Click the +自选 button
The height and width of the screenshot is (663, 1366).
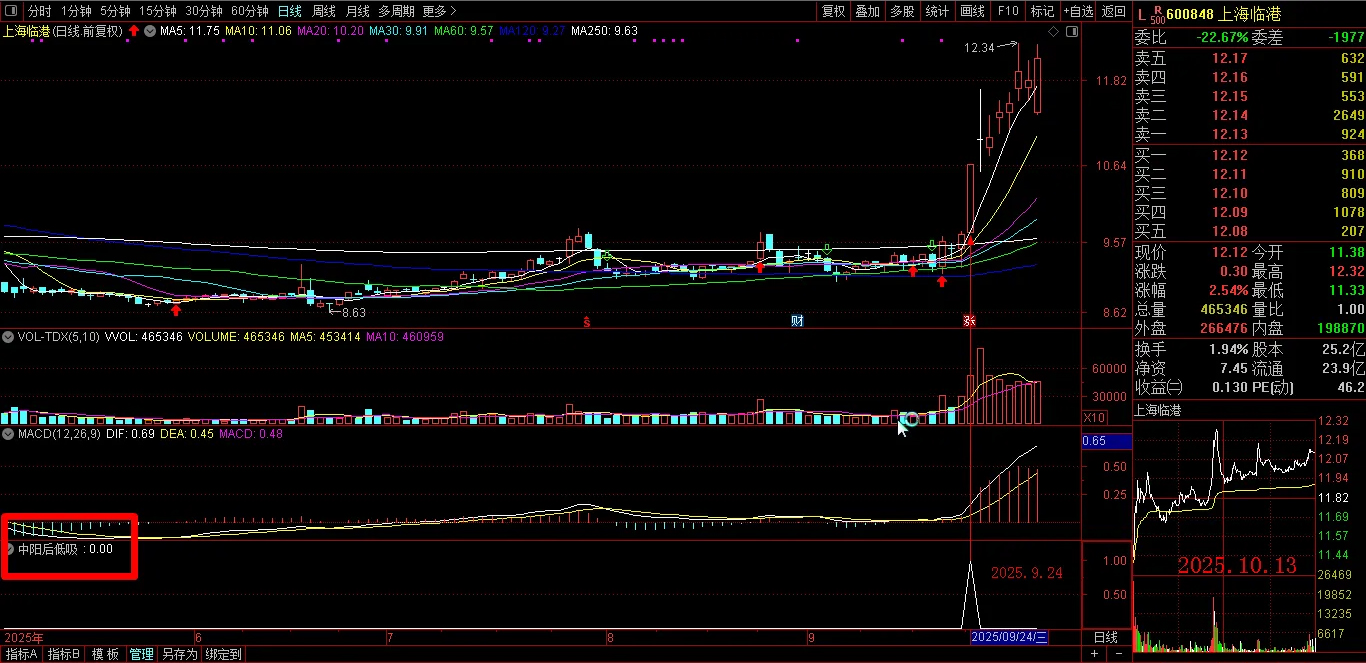point(1078,11)
